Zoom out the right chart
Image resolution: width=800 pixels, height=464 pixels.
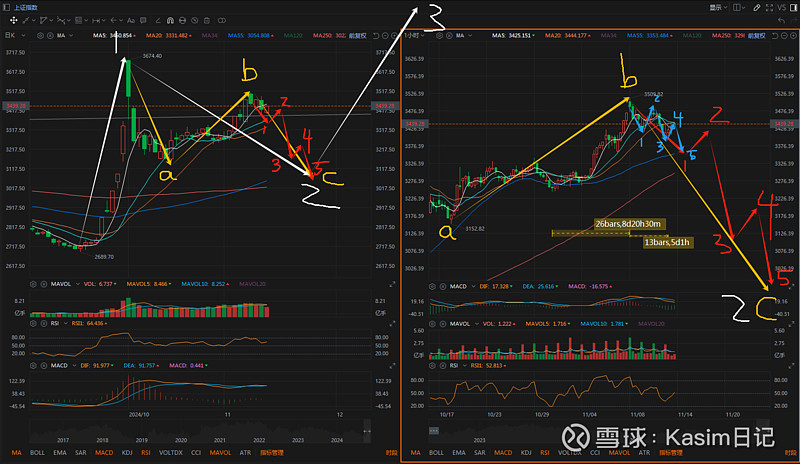coord(784,36)
